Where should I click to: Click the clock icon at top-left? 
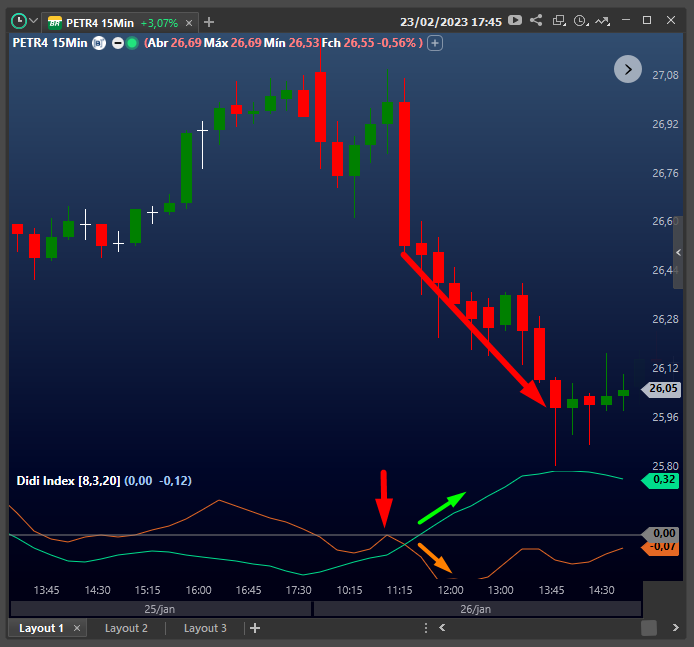pos(19,21)
